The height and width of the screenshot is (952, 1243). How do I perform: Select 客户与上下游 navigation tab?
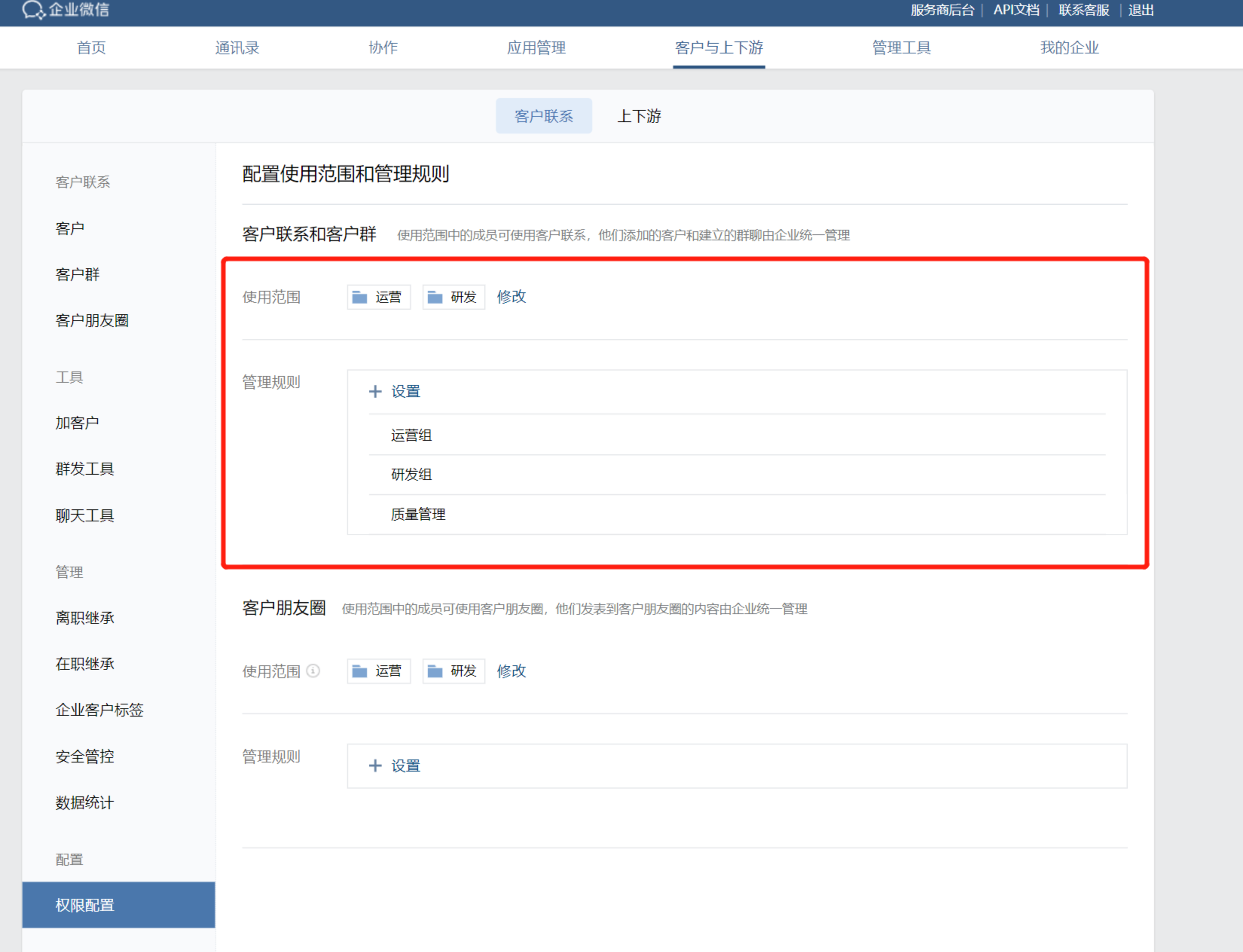click(x=719, y=47)
